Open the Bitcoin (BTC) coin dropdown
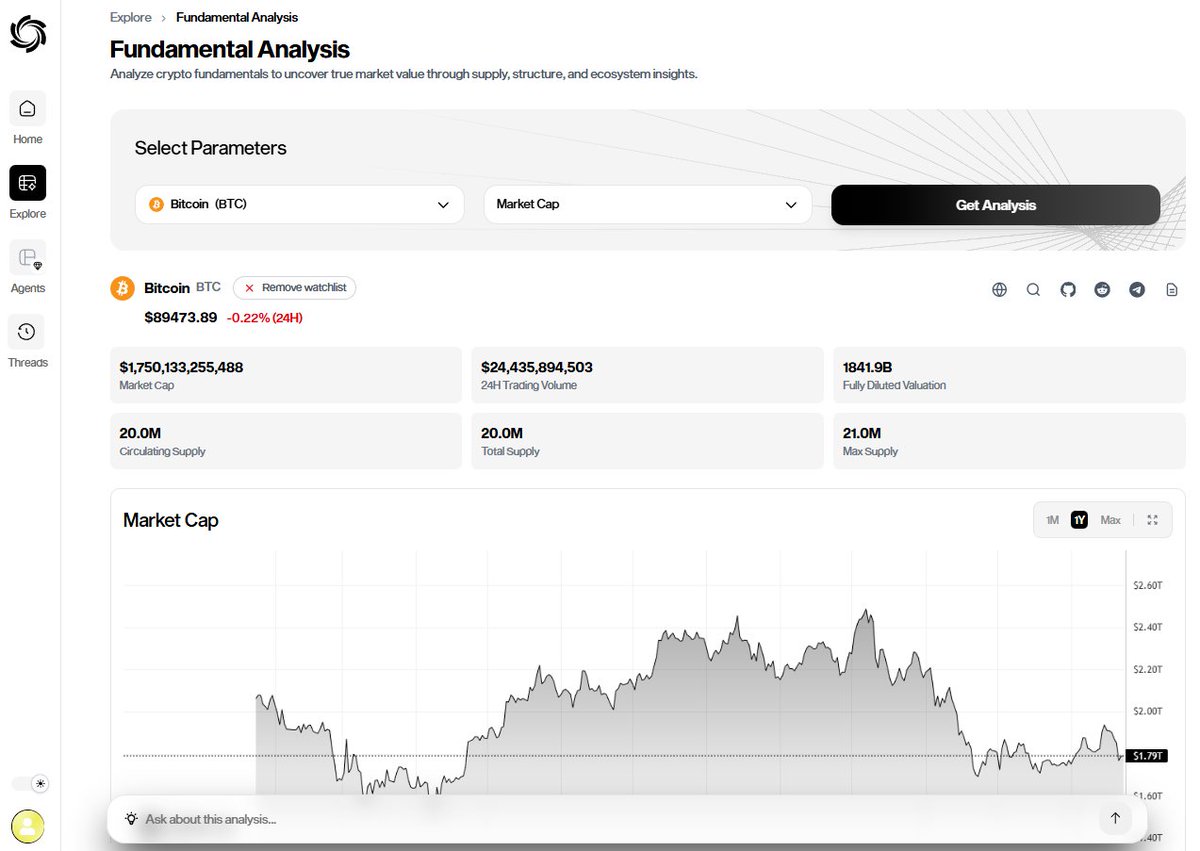This screenshot has width=1200, height=851. tap(300, 204)
